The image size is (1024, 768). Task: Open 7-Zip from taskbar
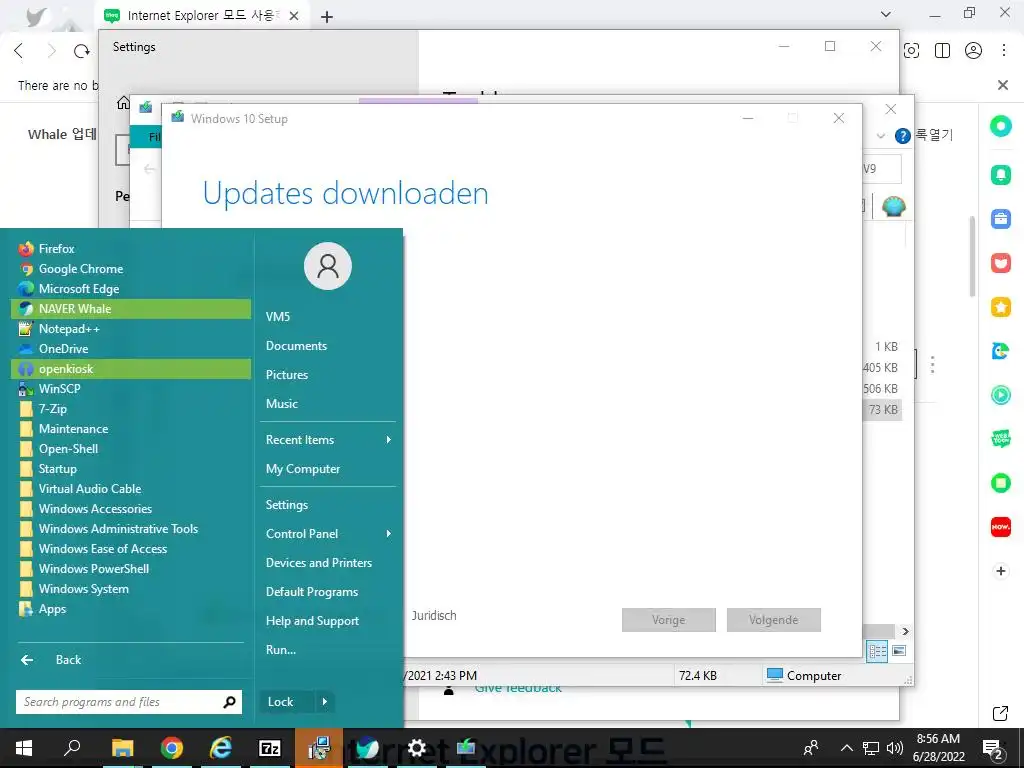pos(270,748)
